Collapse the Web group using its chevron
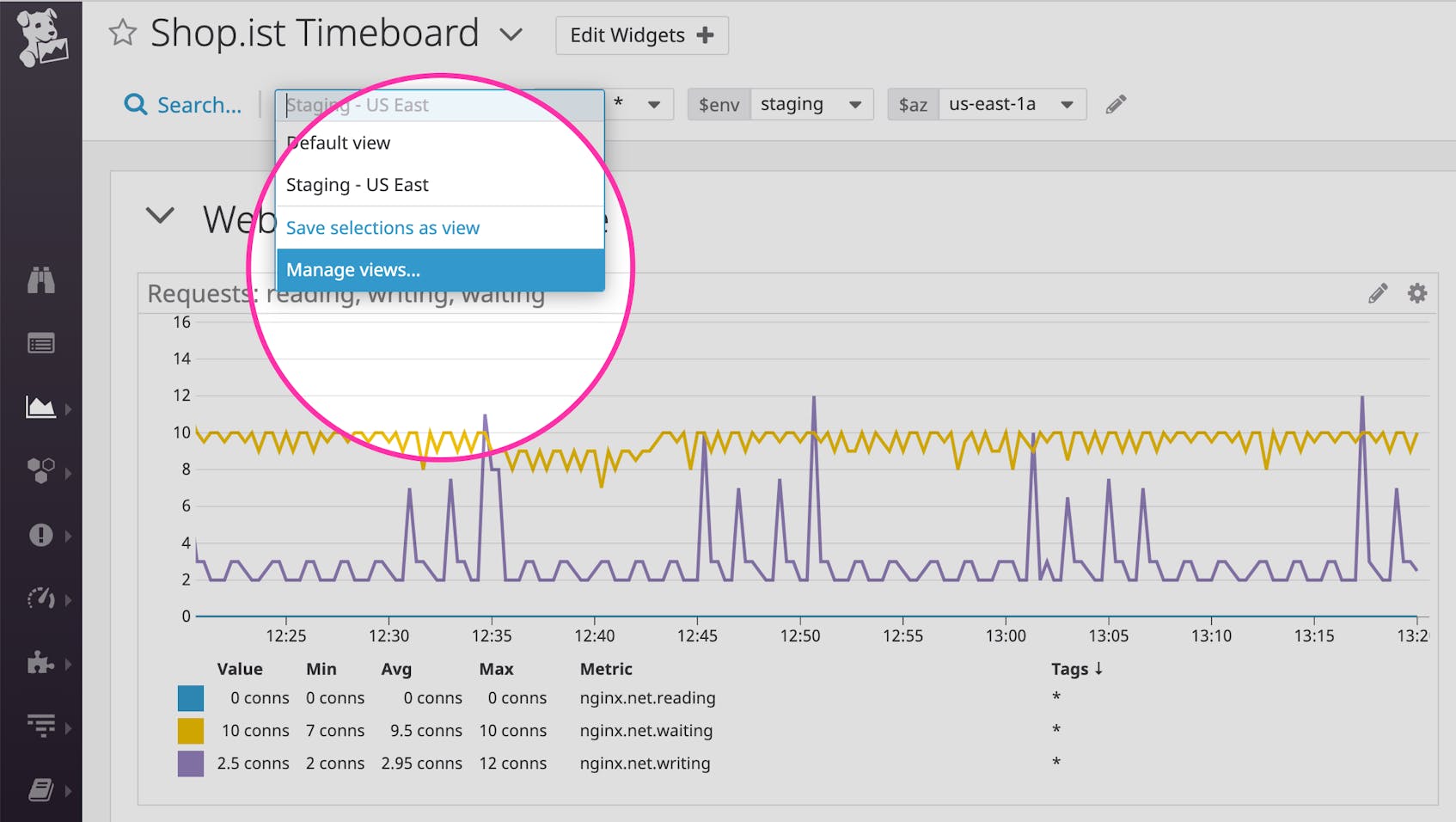 [x=159, y=217]
